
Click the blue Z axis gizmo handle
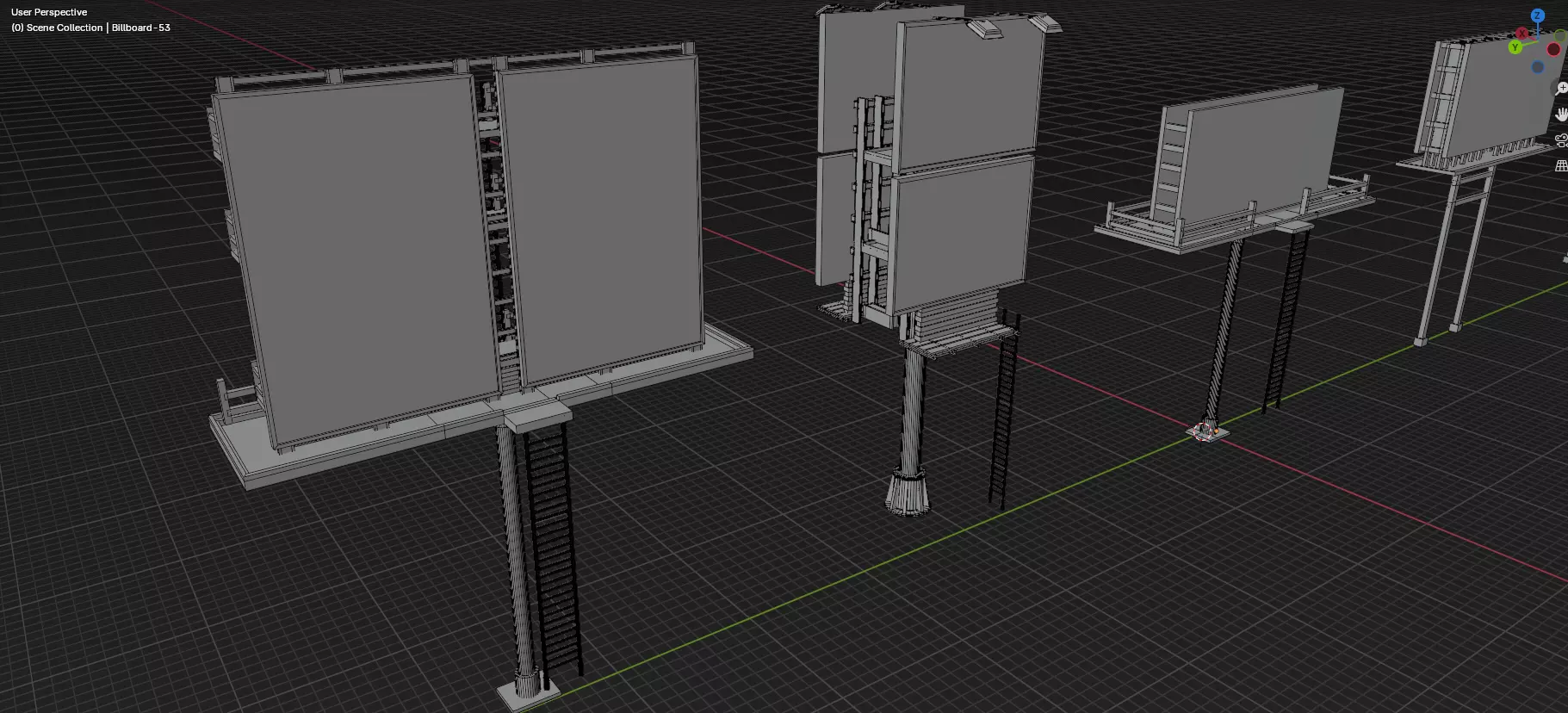1537,15
